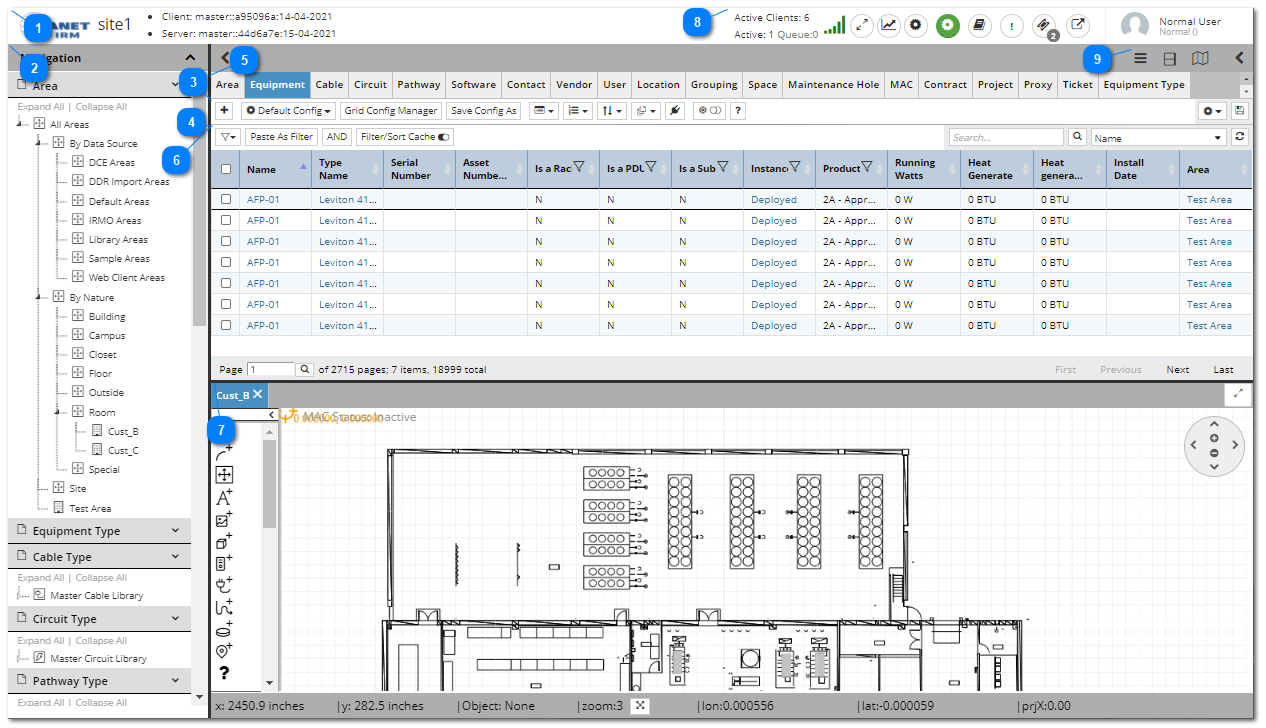
Task: Select the add equipment rack tool
Action: [224, 563]
